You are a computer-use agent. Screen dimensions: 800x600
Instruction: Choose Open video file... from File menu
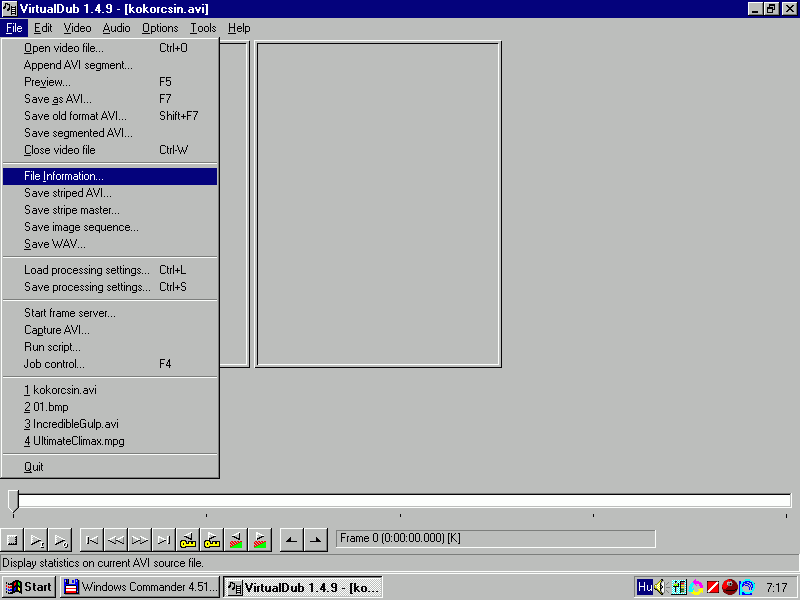110,48
